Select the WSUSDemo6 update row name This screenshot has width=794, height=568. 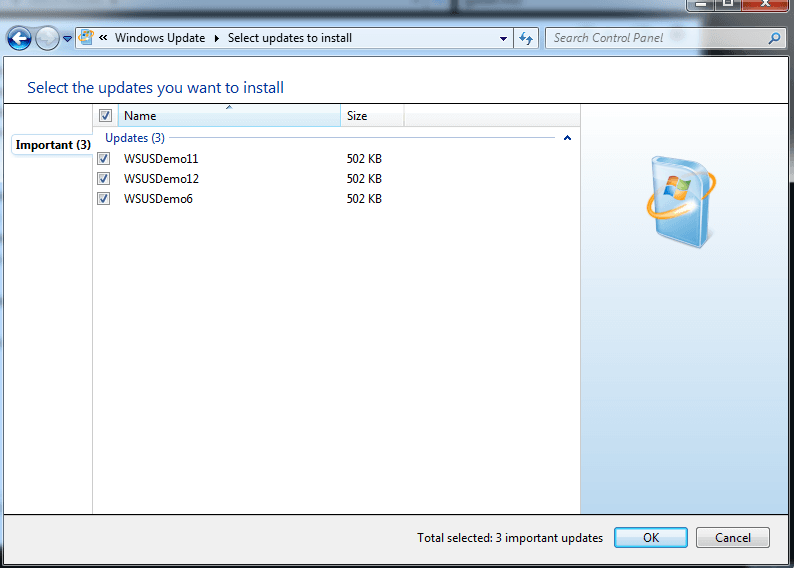158,198
